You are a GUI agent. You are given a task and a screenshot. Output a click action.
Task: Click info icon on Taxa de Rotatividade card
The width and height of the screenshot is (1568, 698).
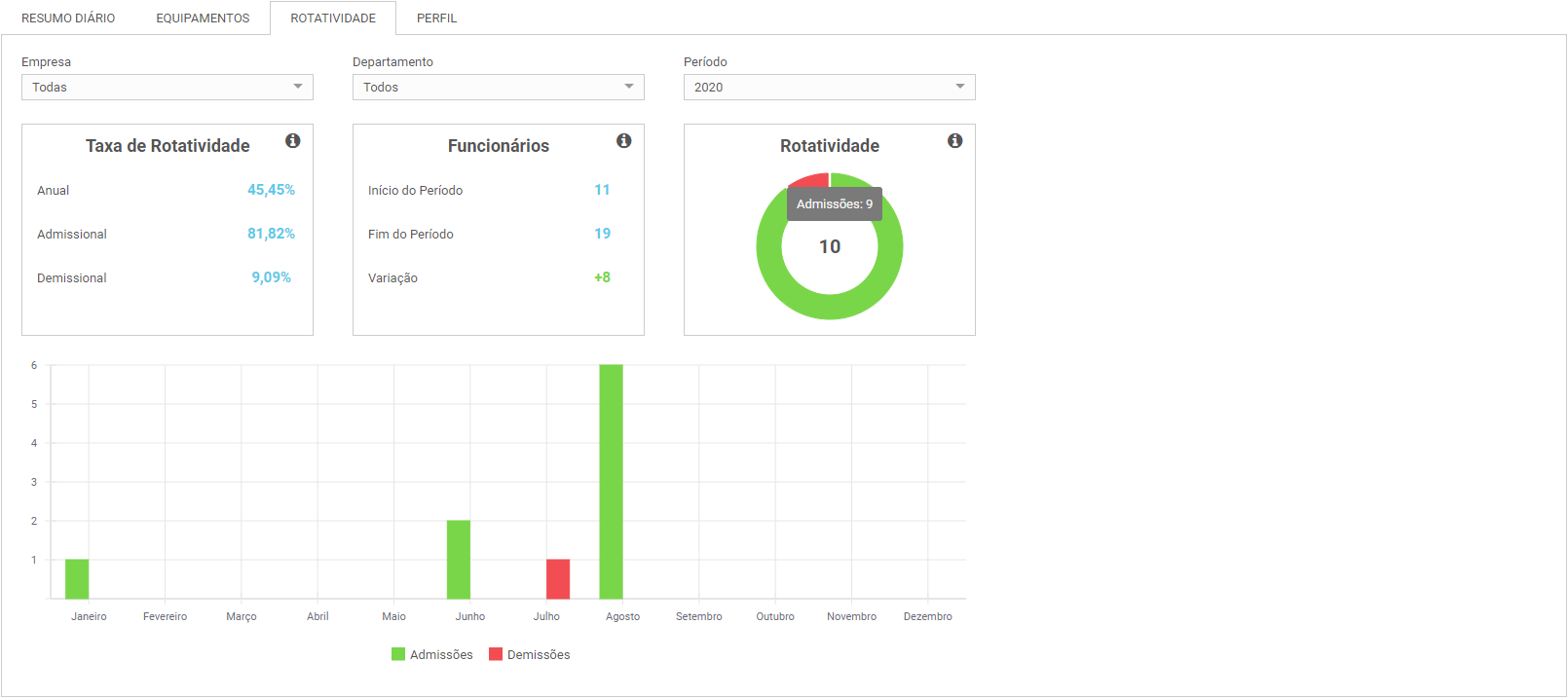tap(292, 141)
